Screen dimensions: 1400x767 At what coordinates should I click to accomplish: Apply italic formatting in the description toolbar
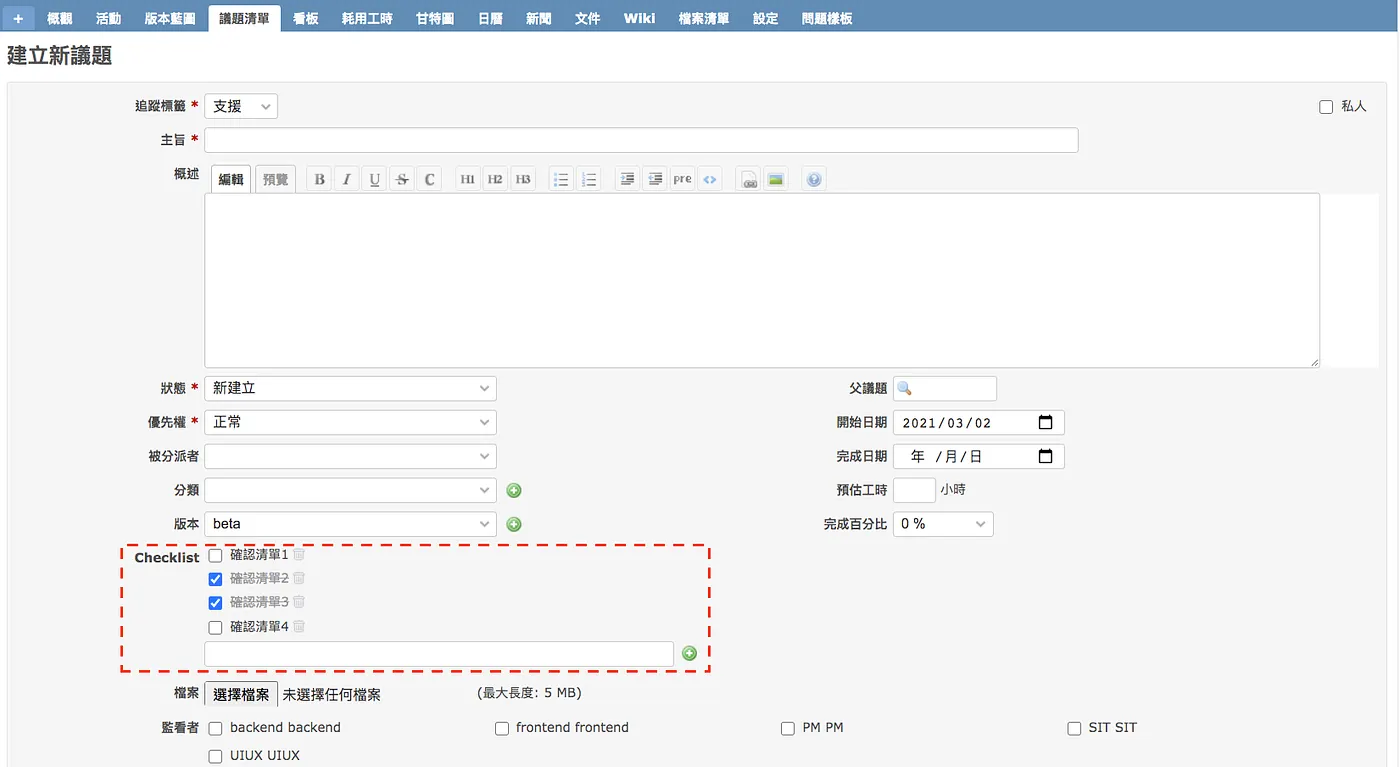pyautogui.click(x=347, y=180)
